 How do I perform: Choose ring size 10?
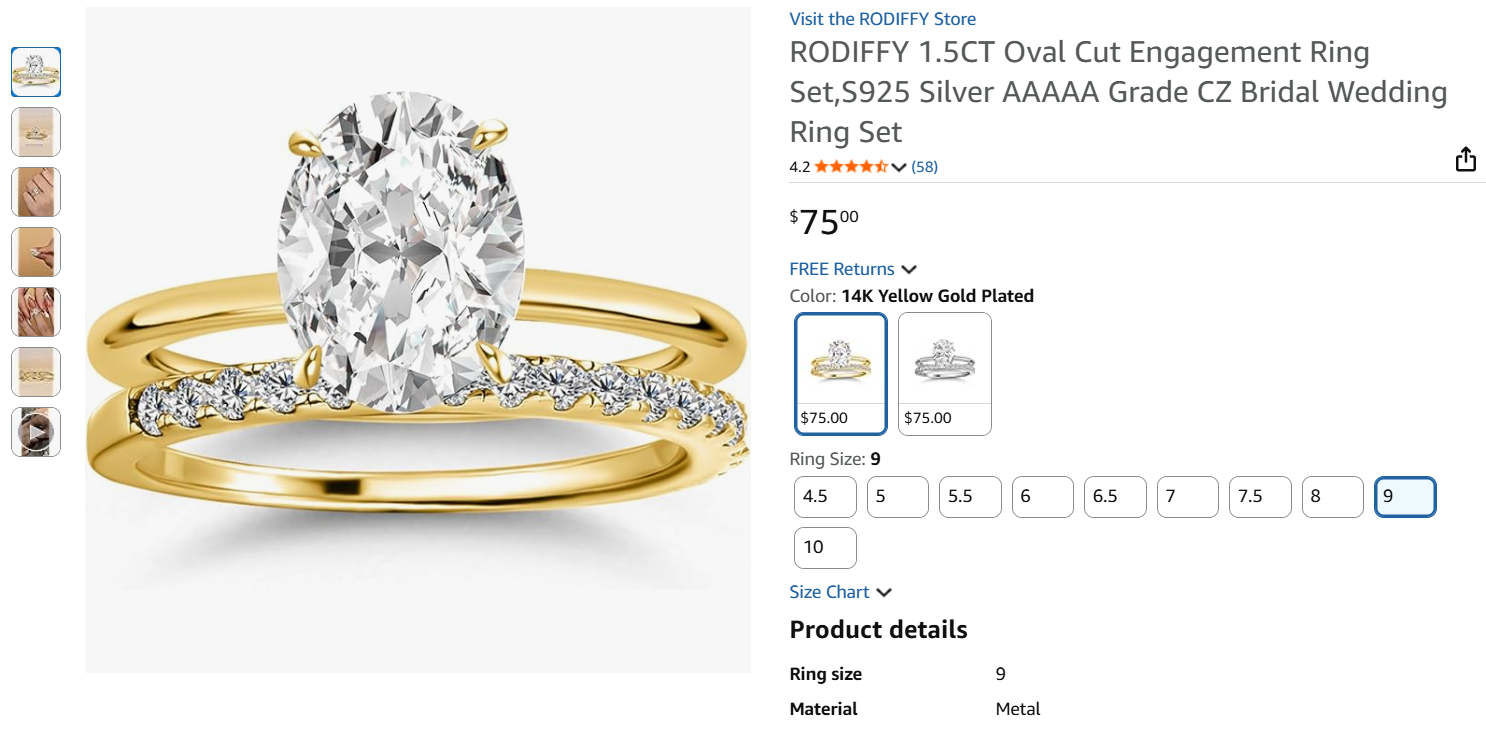[825, 547]
